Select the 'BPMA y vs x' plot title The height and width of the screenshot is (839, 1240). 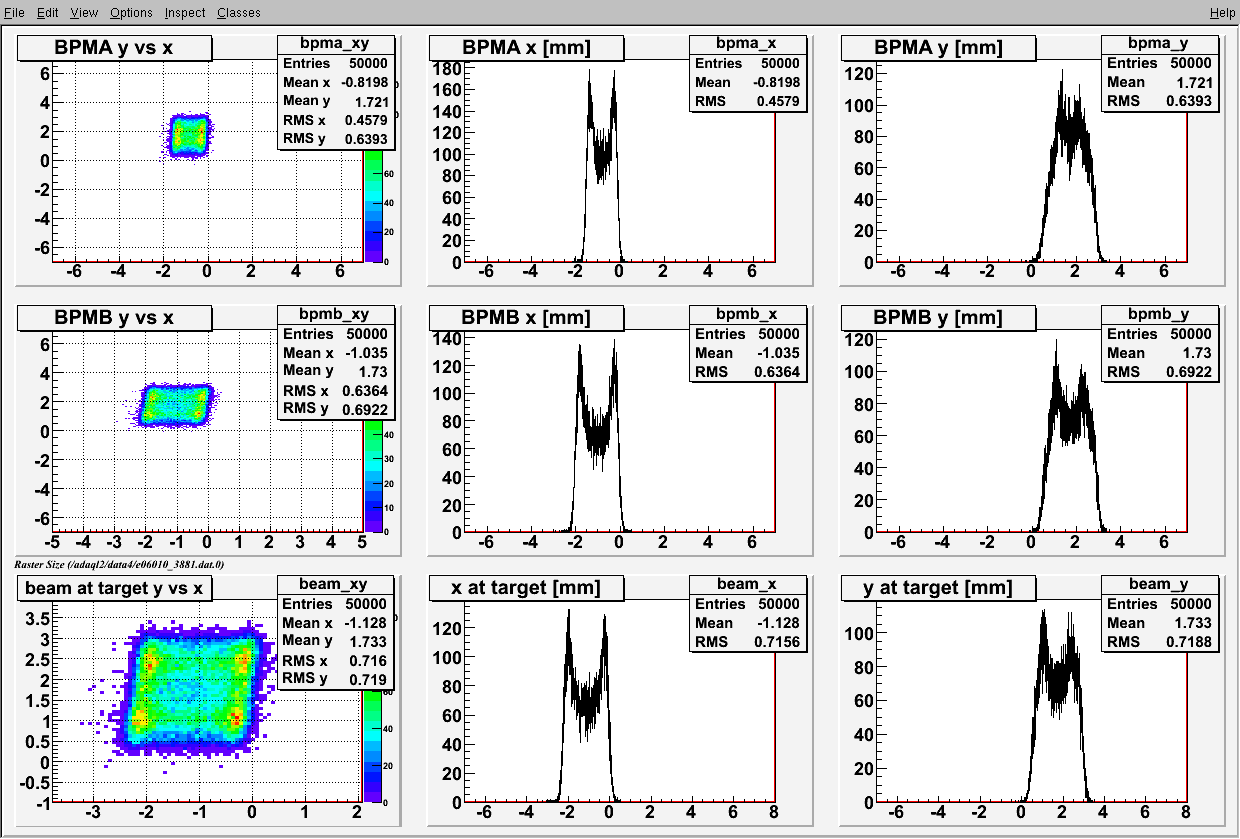pos(115,47)
